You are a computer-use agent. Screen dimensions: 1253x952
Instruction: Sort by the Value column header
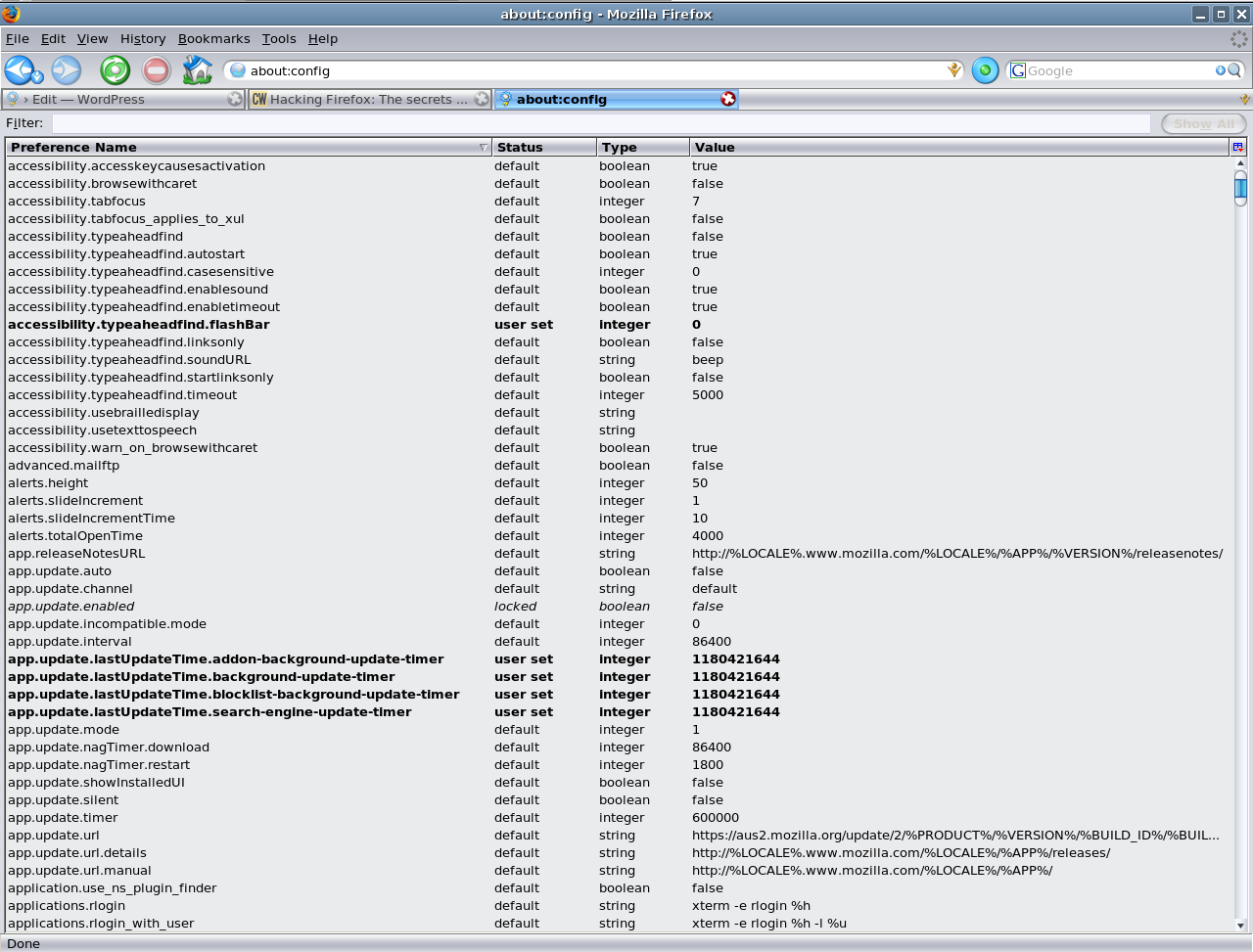point(959,147)
